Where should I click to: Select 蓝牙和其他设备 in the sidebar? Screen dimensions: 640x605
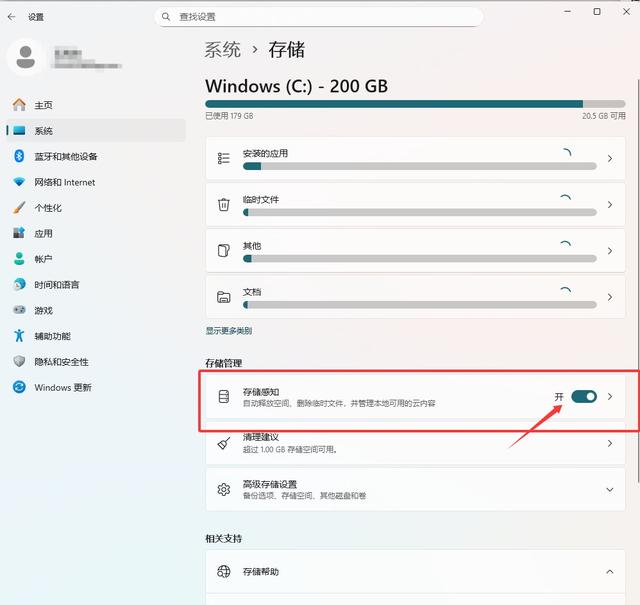96,156
